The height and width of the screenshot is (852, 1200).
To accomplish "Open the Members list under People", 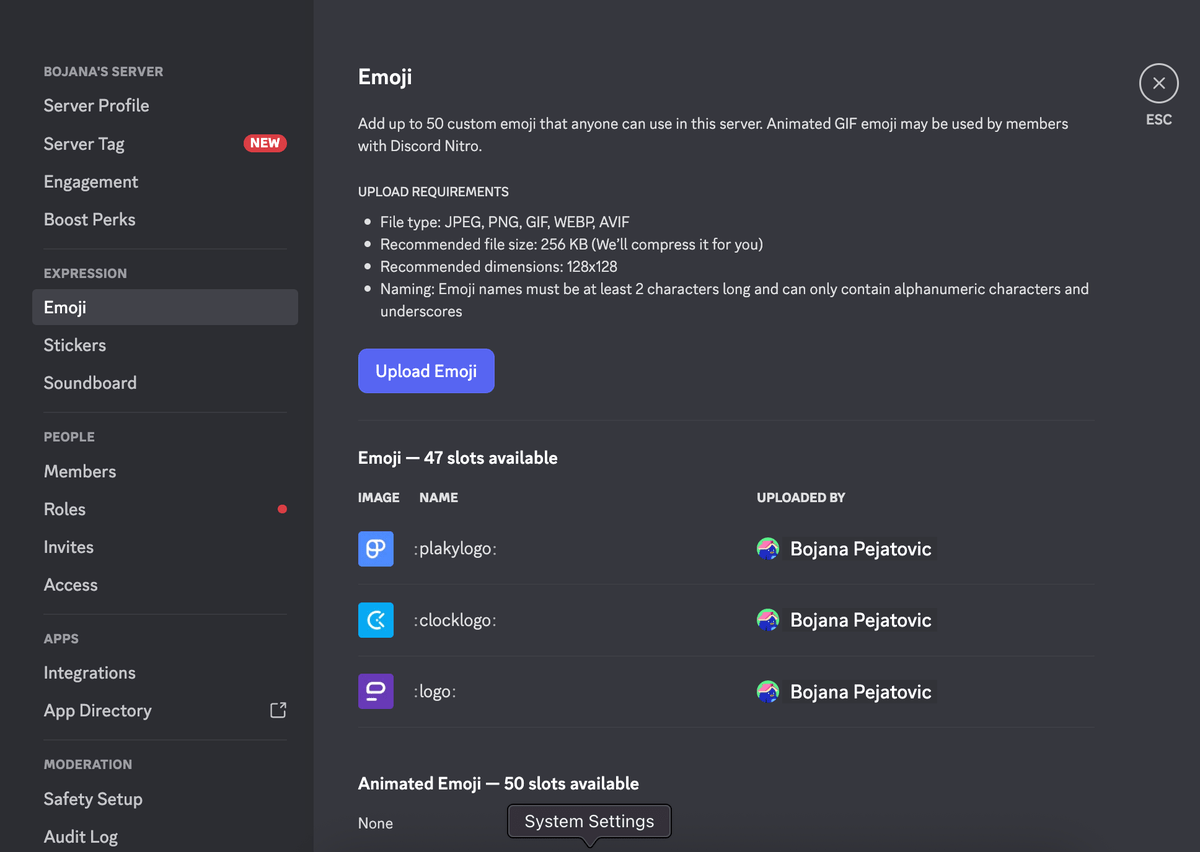I will point(79,471).
